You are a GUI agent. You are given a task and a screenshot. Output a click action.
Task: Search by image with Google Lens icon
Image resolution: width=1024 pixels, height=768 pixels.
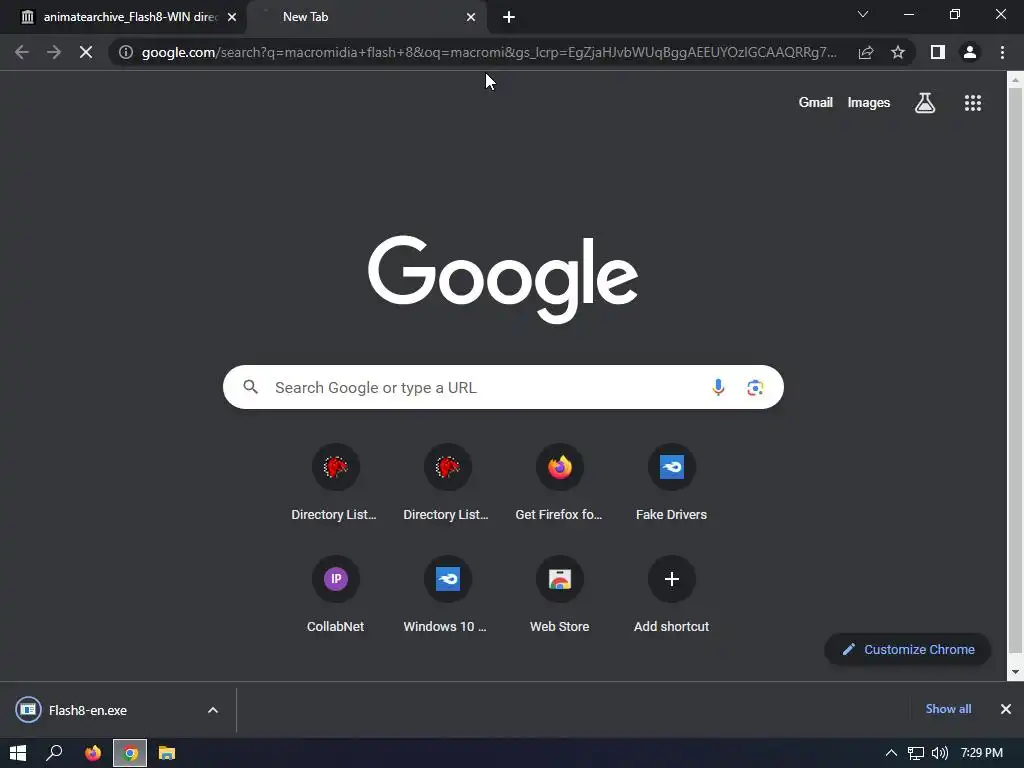[755, 387]
